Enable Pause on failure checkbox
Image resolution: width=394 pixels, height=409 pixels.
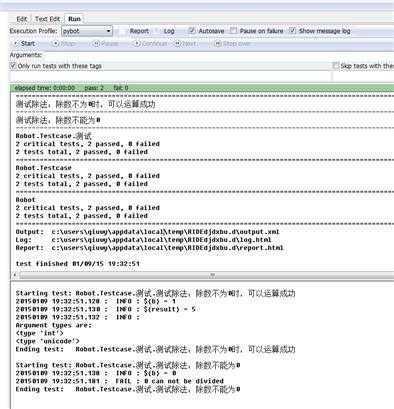pos(233,31)
